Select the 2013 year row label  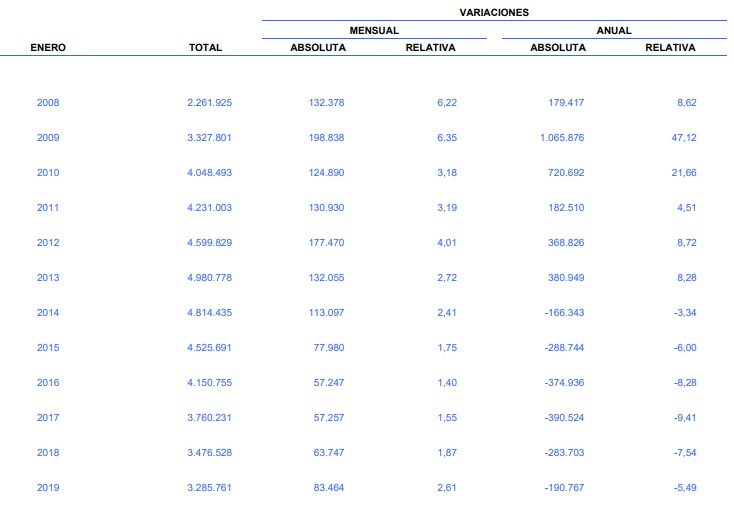[48, 278]
